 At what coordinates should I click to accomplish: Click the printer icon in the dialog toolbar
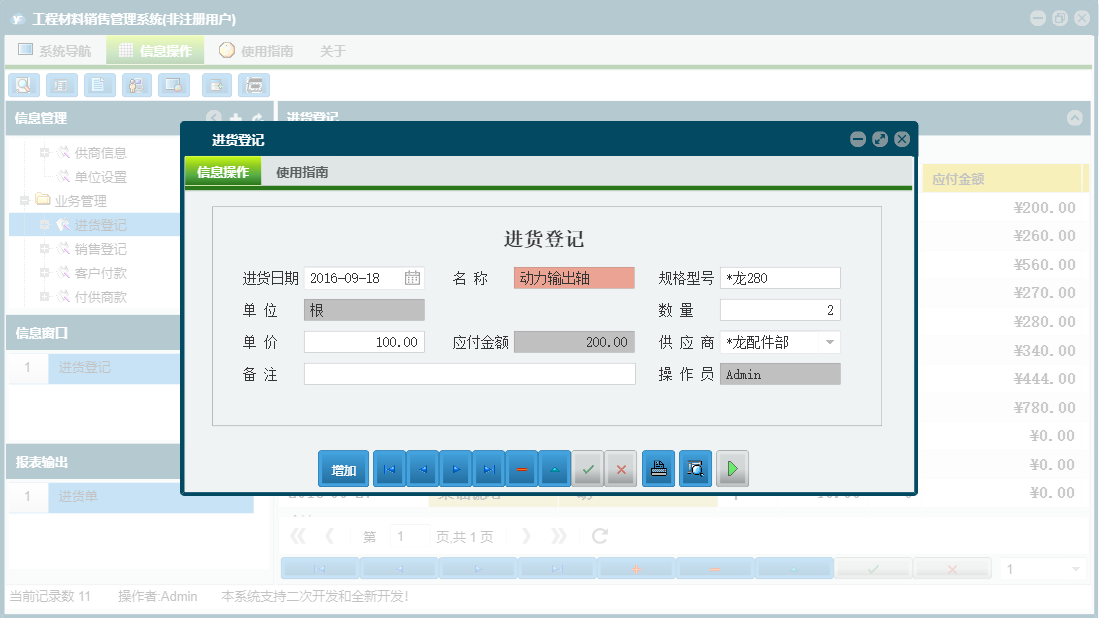(x=658, y=467)
